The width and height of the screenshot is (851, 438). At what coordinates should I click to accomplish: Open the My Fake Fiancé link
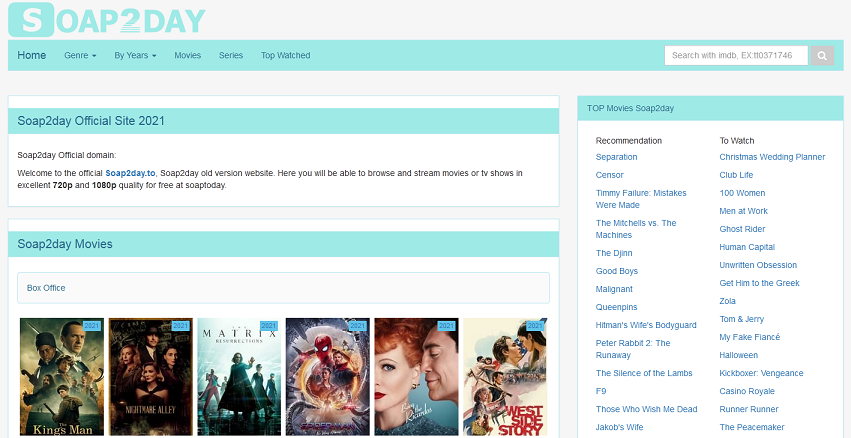pos(750,337)
